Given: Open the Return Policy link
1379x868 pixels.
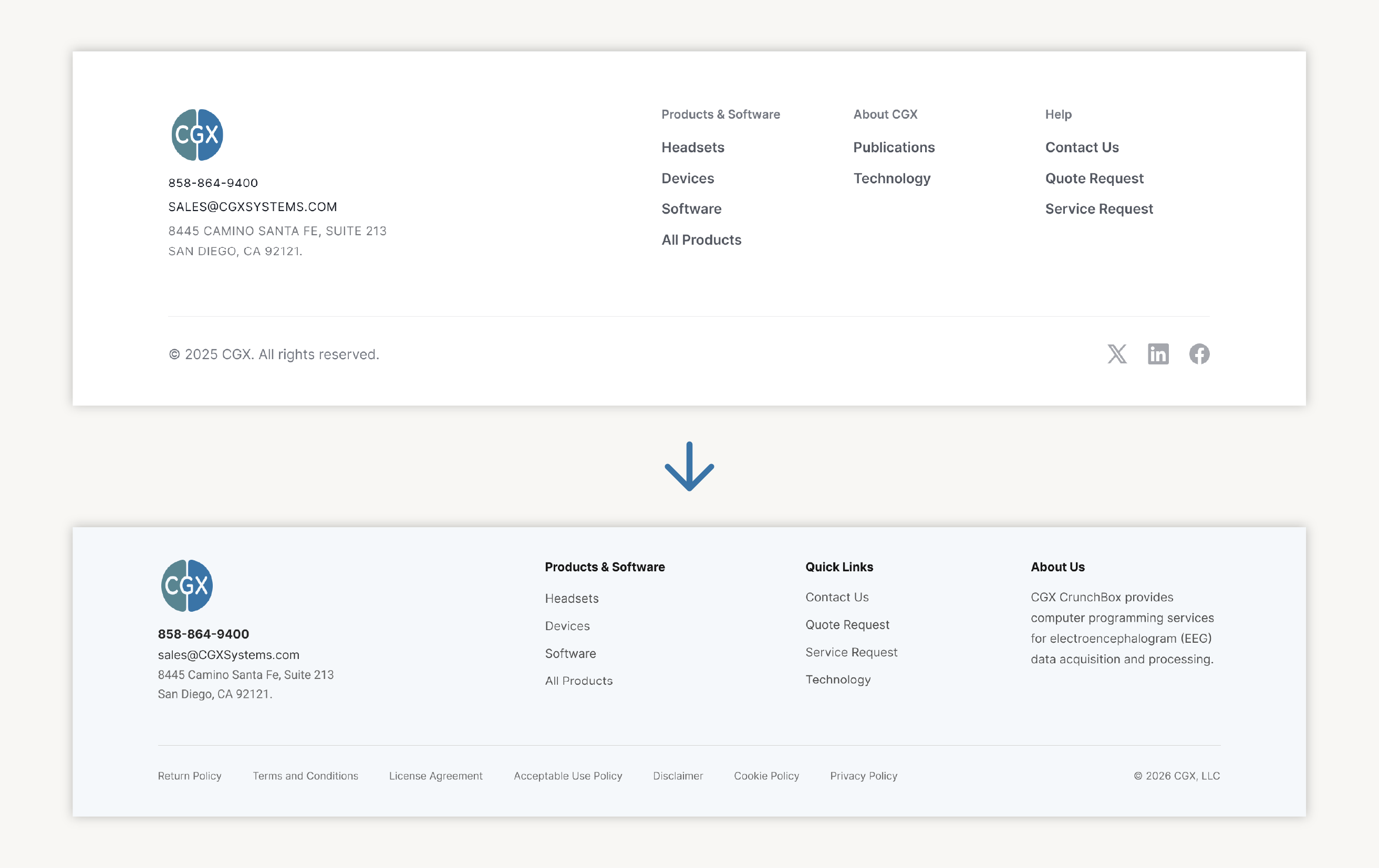Looking at the screenshot, I should coord(190,776).
